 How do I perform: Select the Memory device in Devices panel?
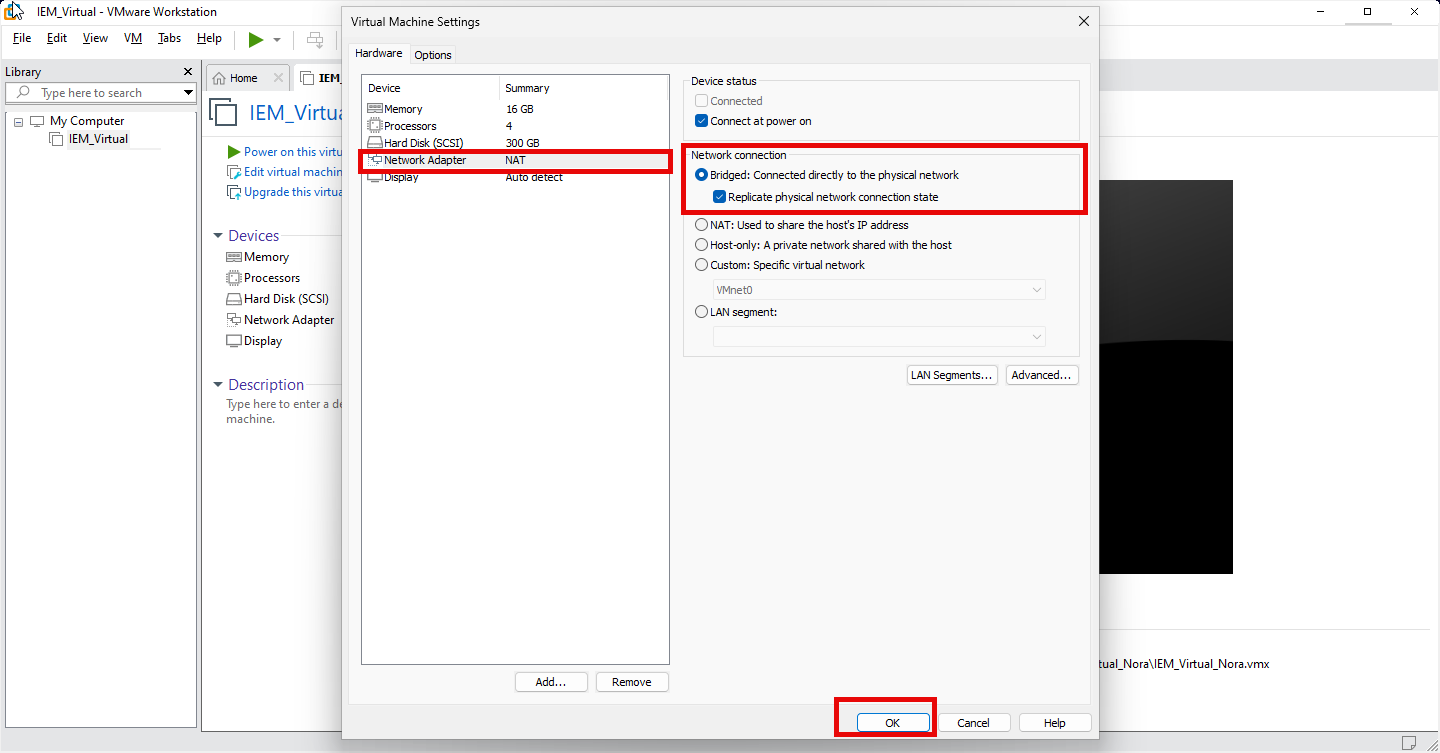[264, 256]
